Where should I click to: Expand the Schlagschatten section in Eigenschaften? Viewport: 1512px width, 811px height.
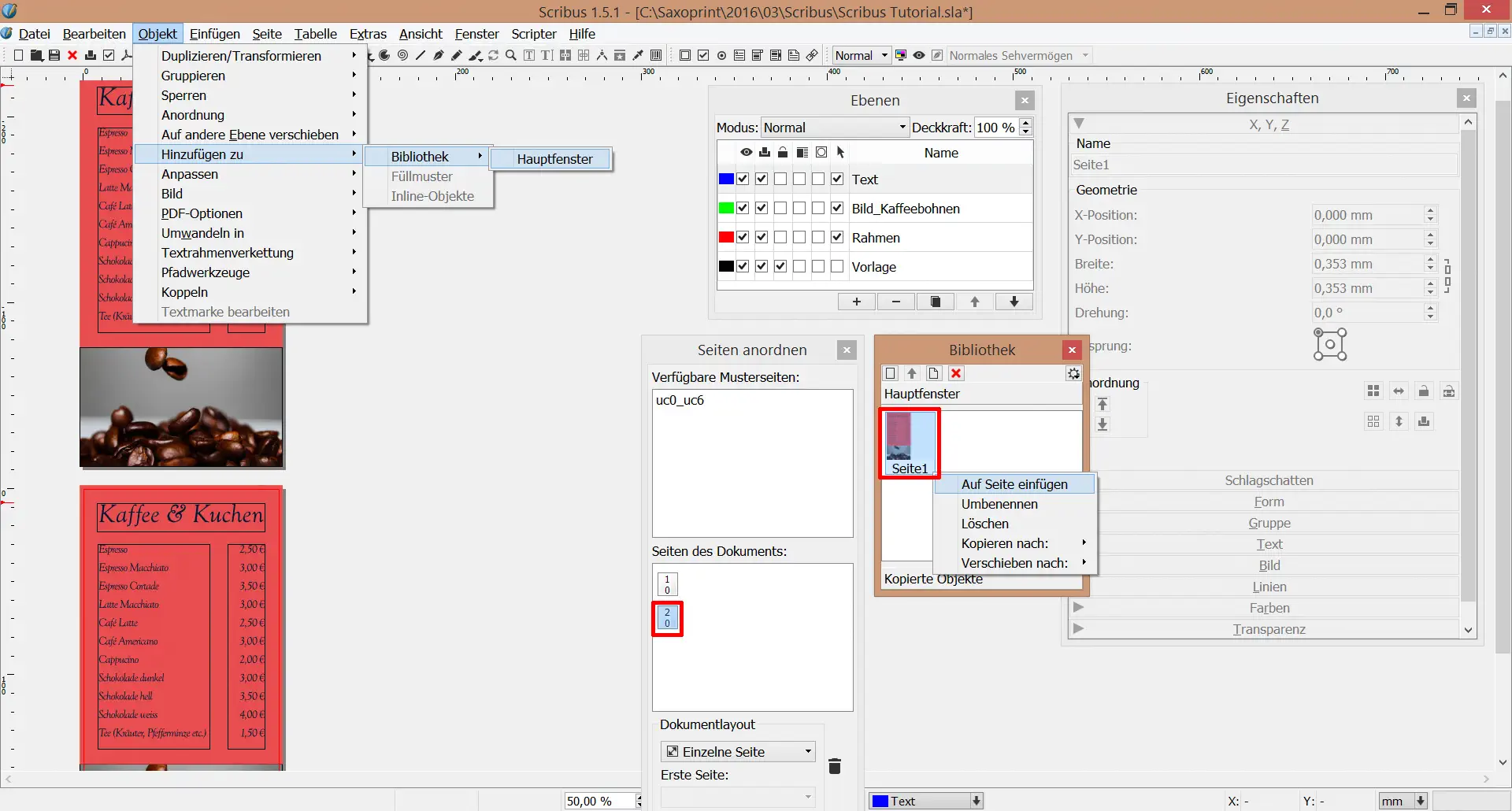[1268, 480]
